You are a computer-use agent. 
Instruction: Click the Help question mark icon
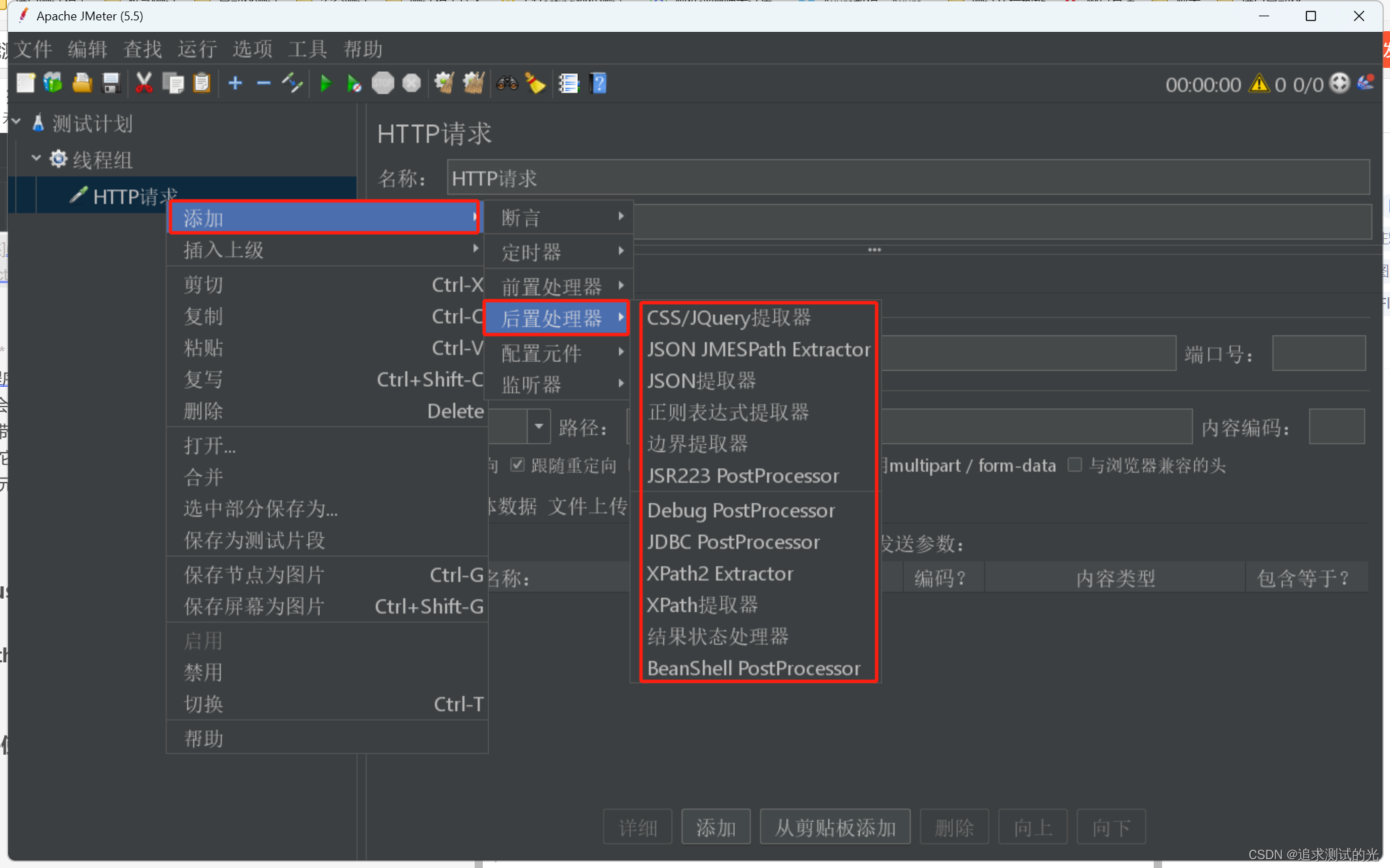[598, 83]
